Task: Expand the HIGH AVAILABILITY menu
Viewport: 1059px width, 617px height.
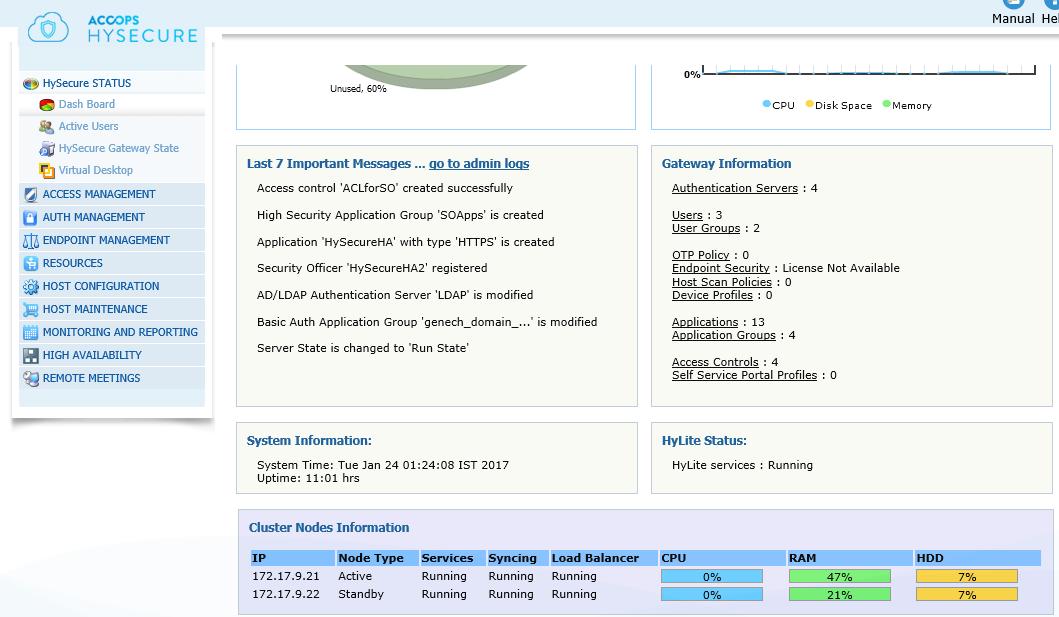Action: pos(93,355)
